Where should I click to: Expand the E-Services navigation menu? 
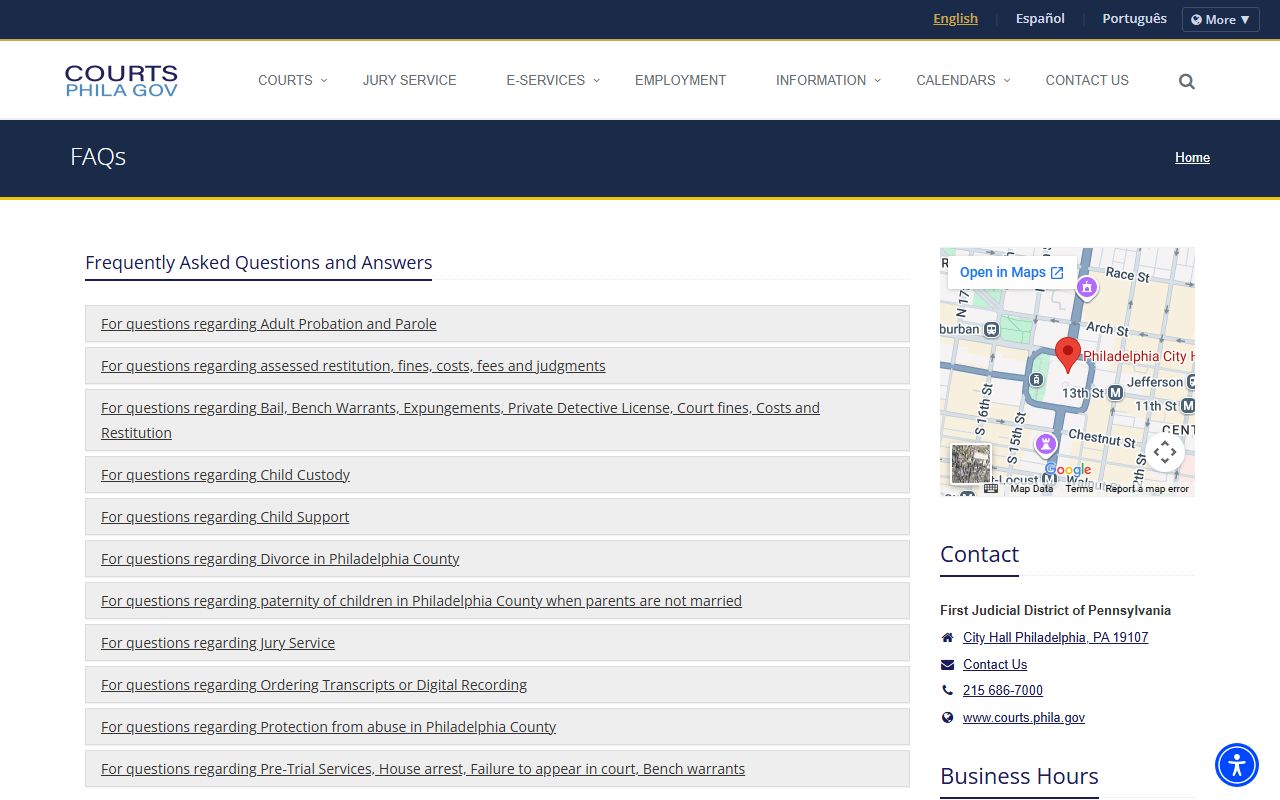552,80
